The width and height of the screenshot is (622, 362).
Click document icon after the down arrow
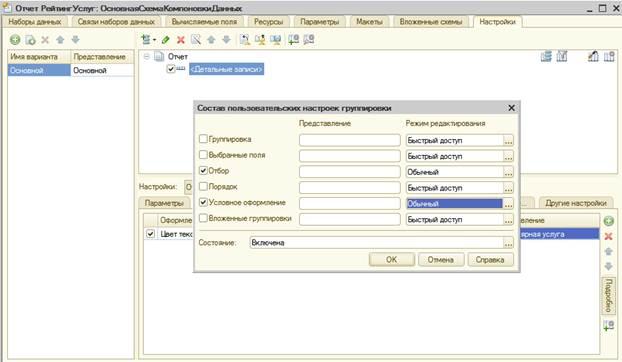[x=245, y=39]
